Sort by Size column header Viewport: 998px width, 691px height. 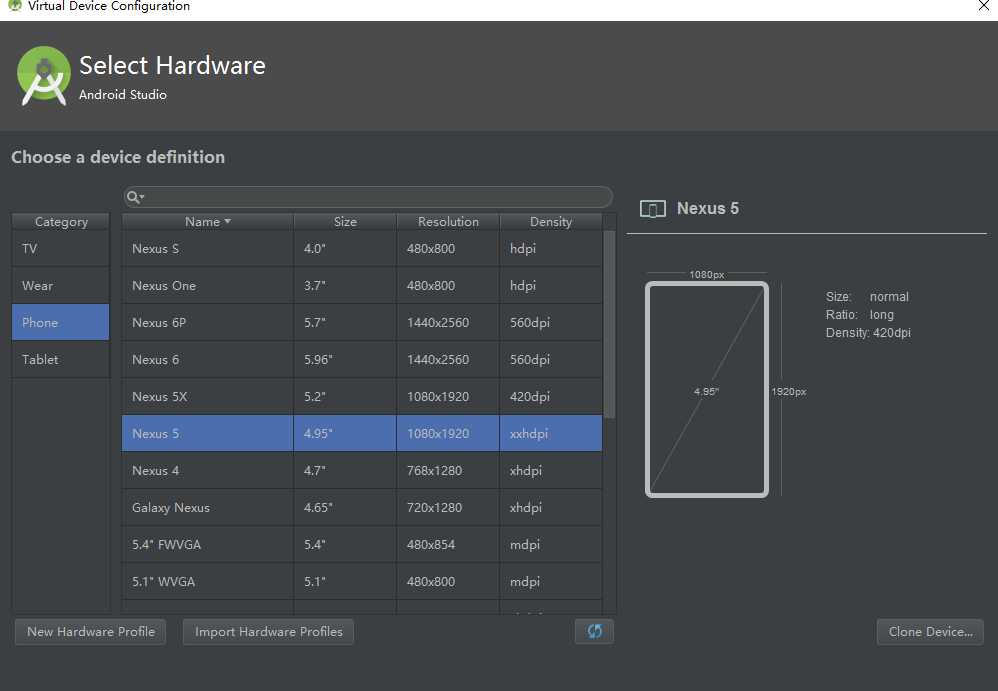point(345,221)
